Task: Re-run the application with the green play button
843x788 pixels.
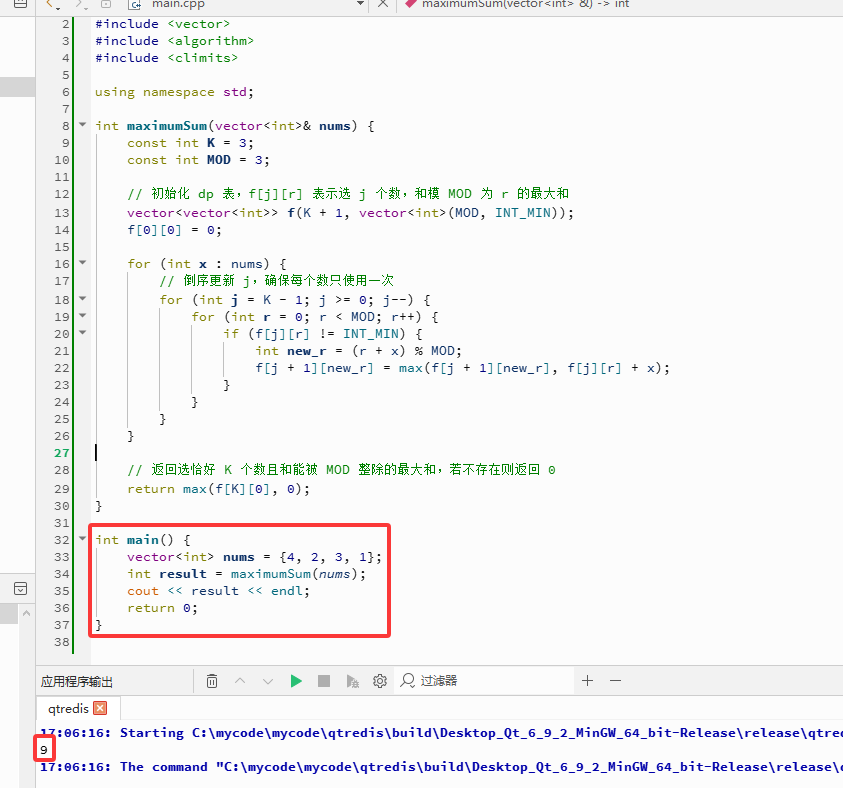Action: click(296, 681)
